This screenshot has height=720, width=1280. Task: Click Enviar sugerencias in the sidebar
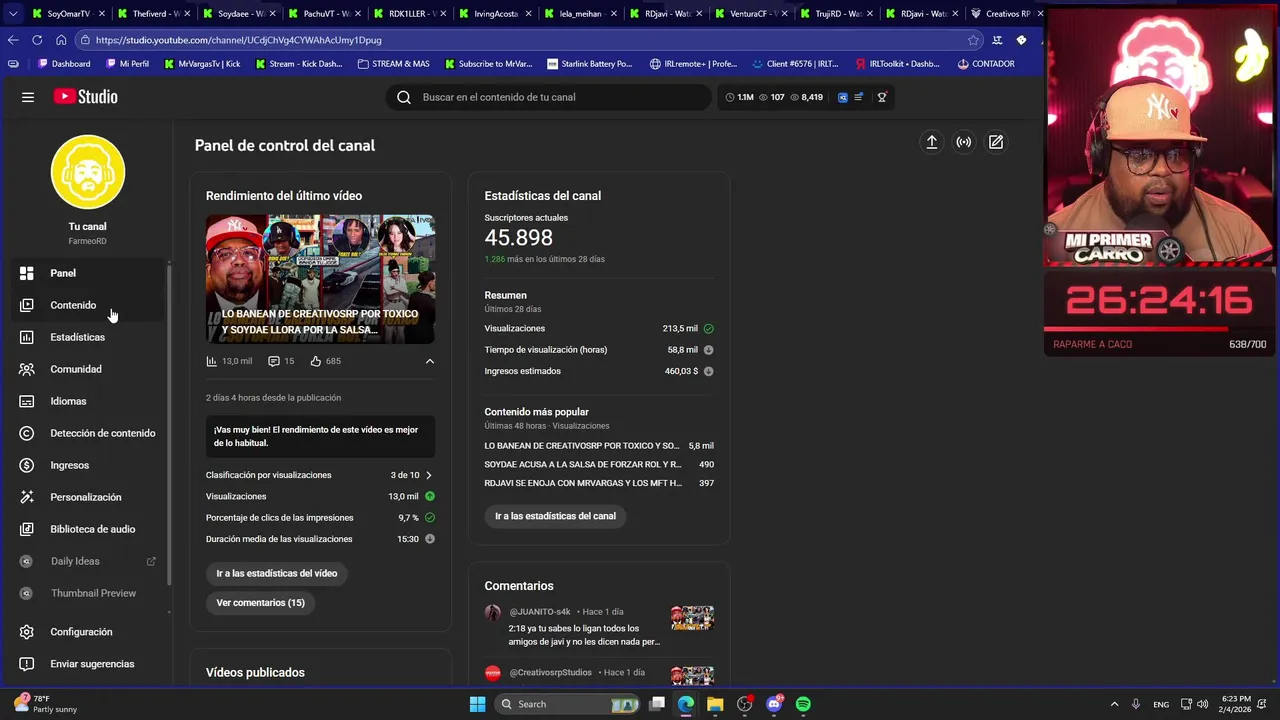pyautogui.click(x=88, y=664)
